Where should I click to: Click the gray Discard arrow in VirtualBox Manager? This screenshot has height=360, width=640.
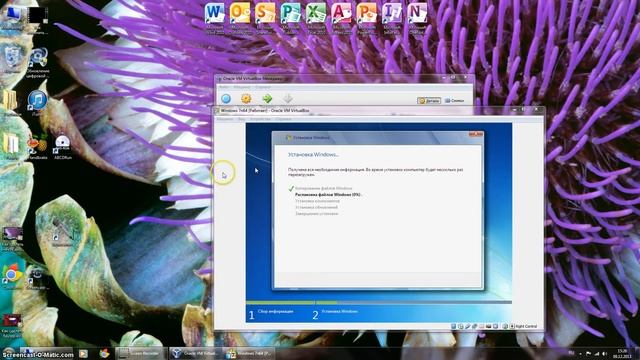(x=288, y=98)
